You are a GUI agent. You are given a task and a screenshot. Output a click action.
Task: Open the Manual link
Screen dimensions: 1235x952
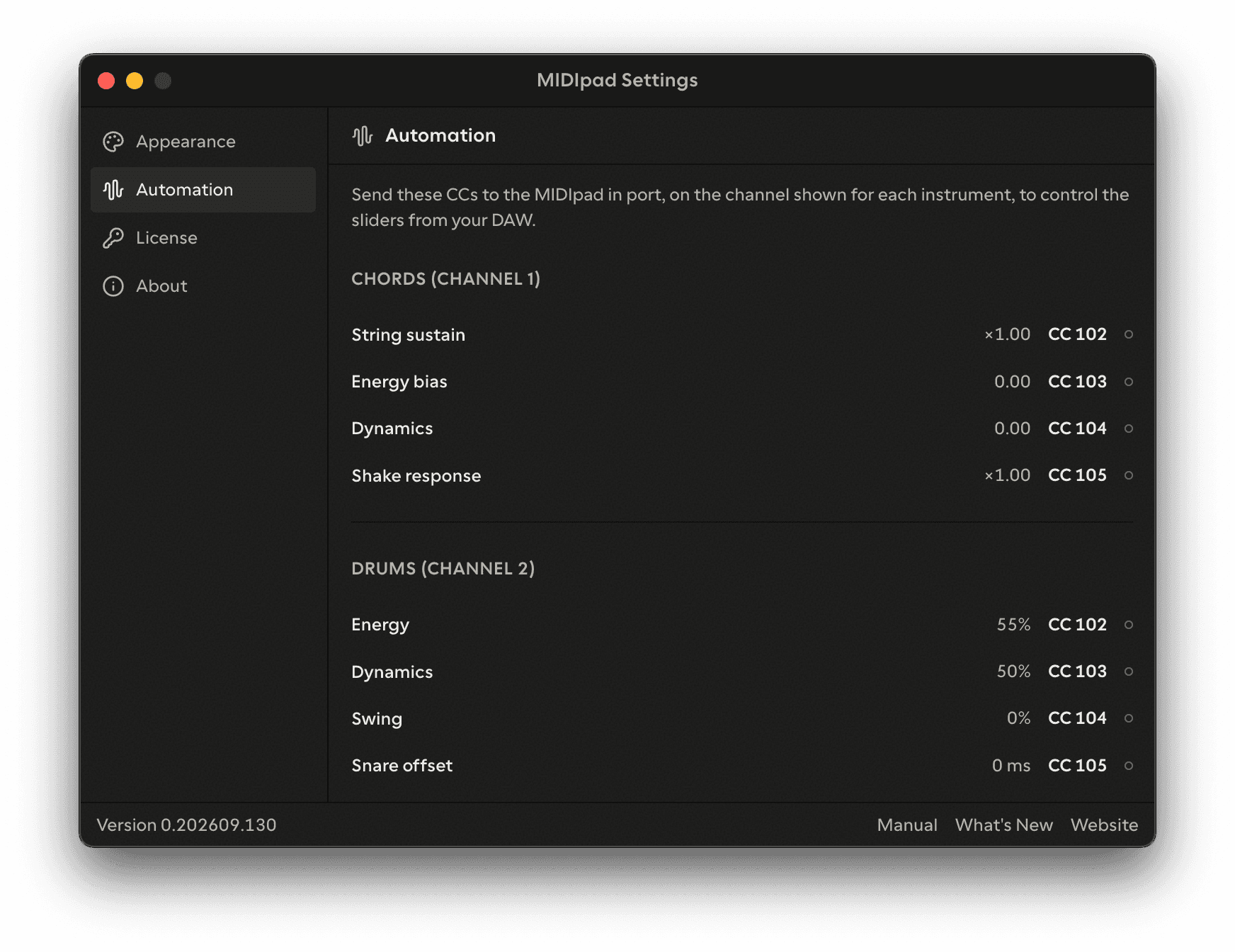[x=907, y=825]
